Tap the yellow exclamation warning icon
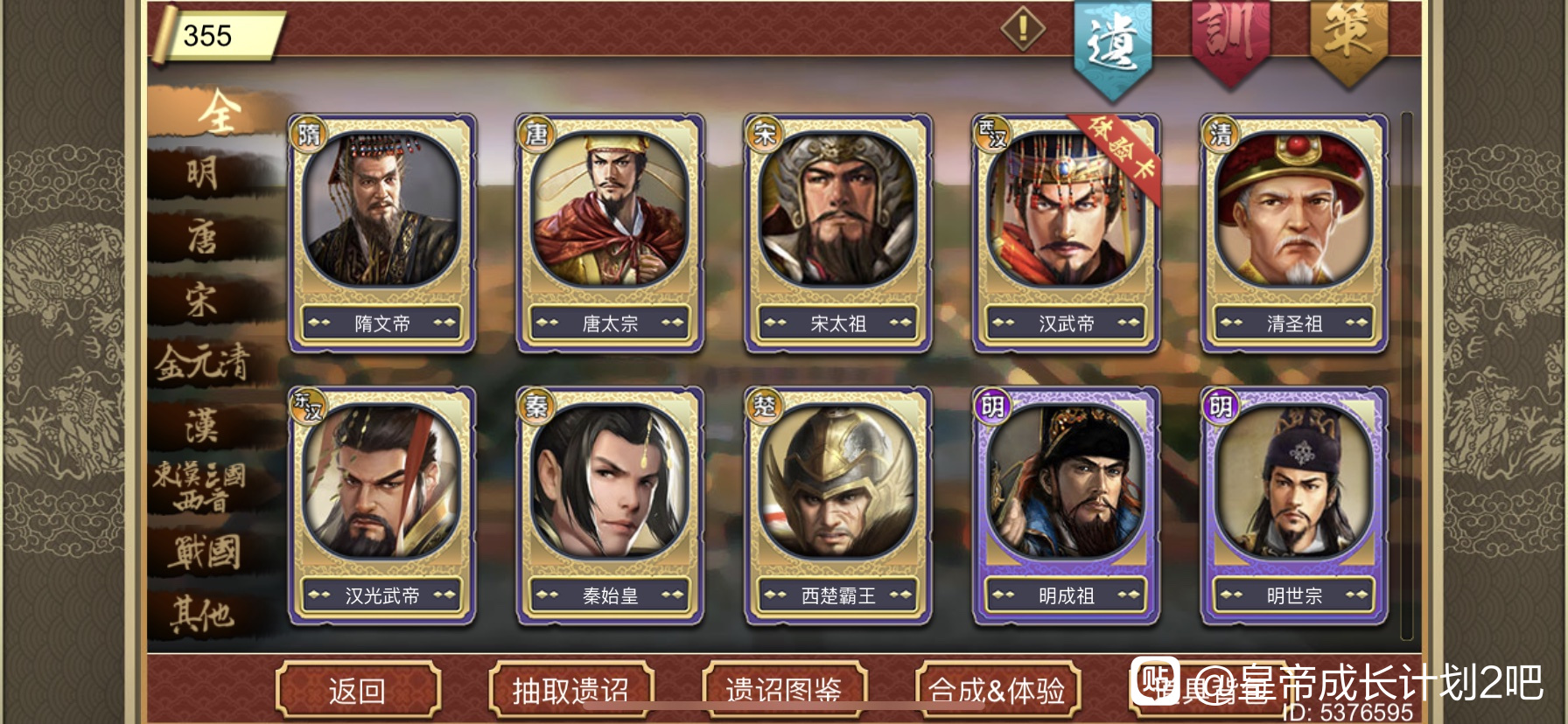Viewport: 1568px width, 724px height. 1022,30
